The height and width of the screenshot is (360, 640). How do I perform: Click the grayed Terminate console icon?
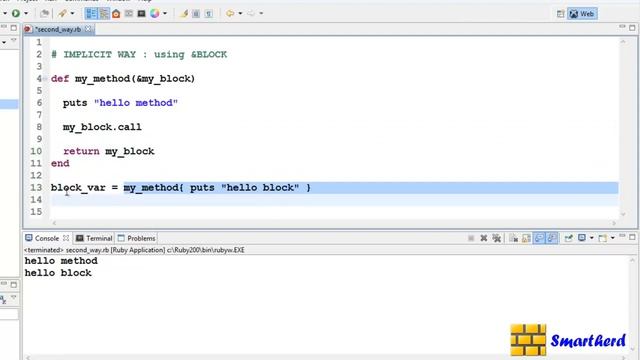[x=471, y=238]
